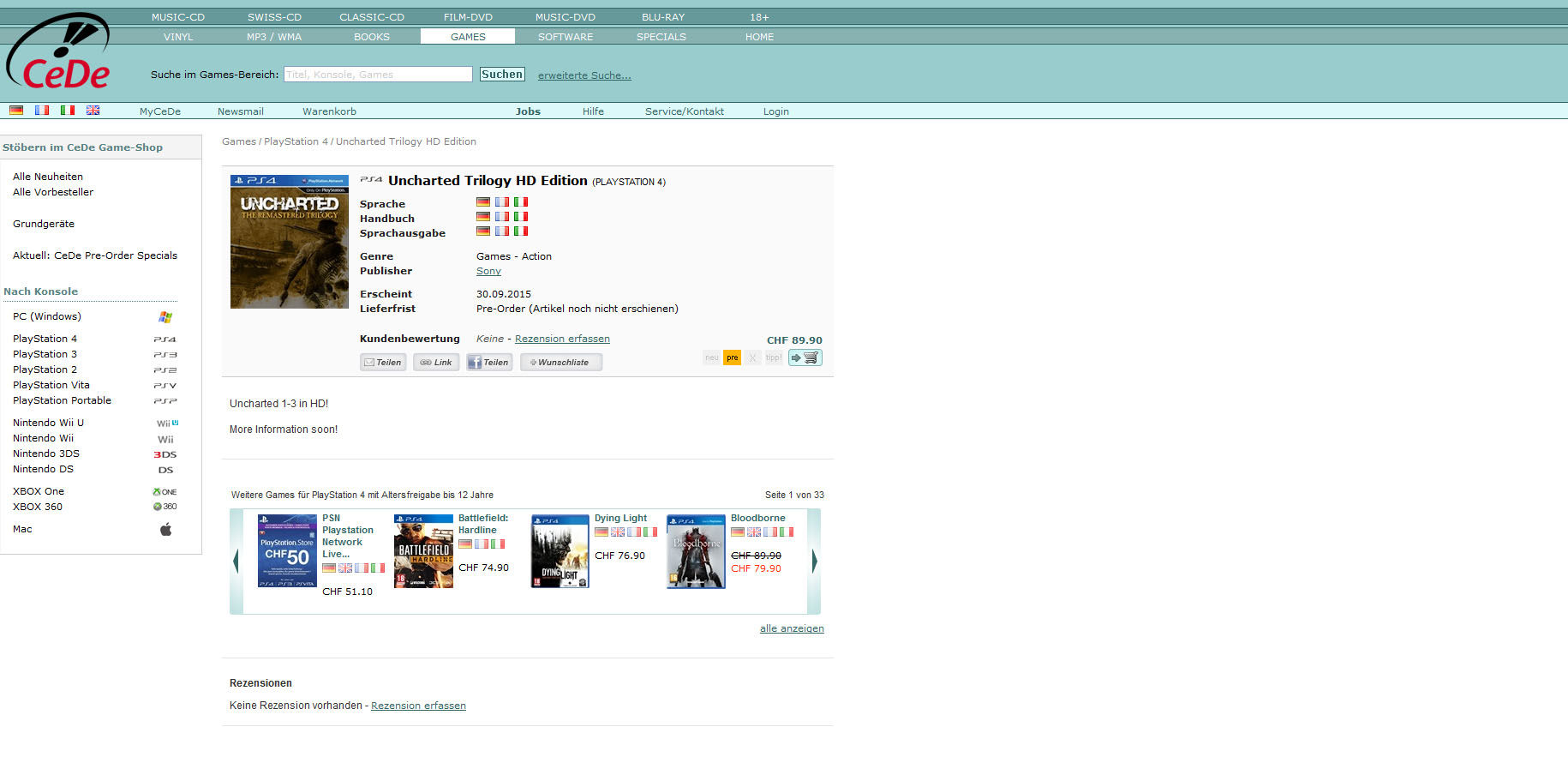1568x769 pixels.
Task: Click the Link button
Action: [436, 362]
